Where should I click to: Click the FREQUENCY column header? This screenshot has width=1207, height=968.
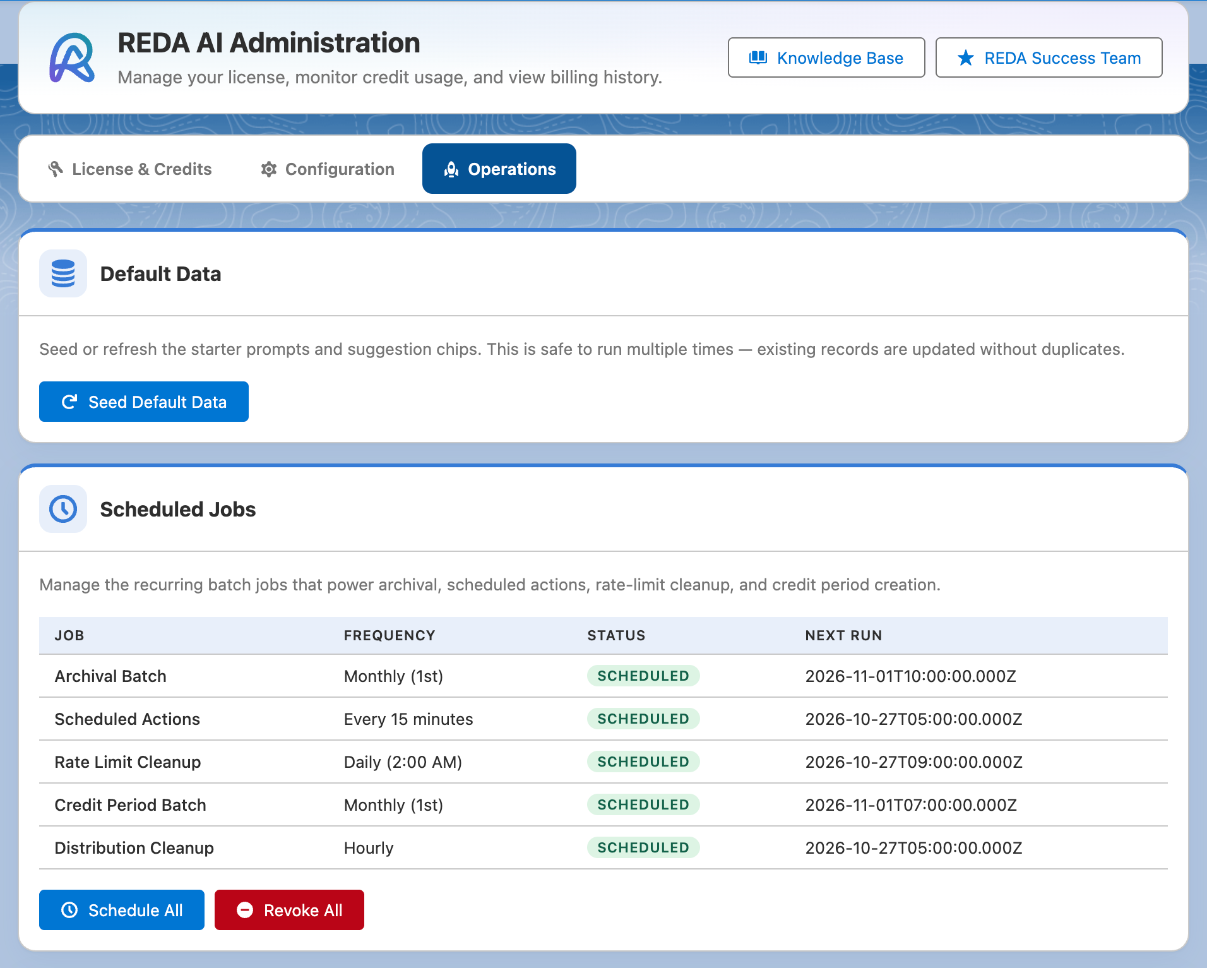click(x=390, y=635)
